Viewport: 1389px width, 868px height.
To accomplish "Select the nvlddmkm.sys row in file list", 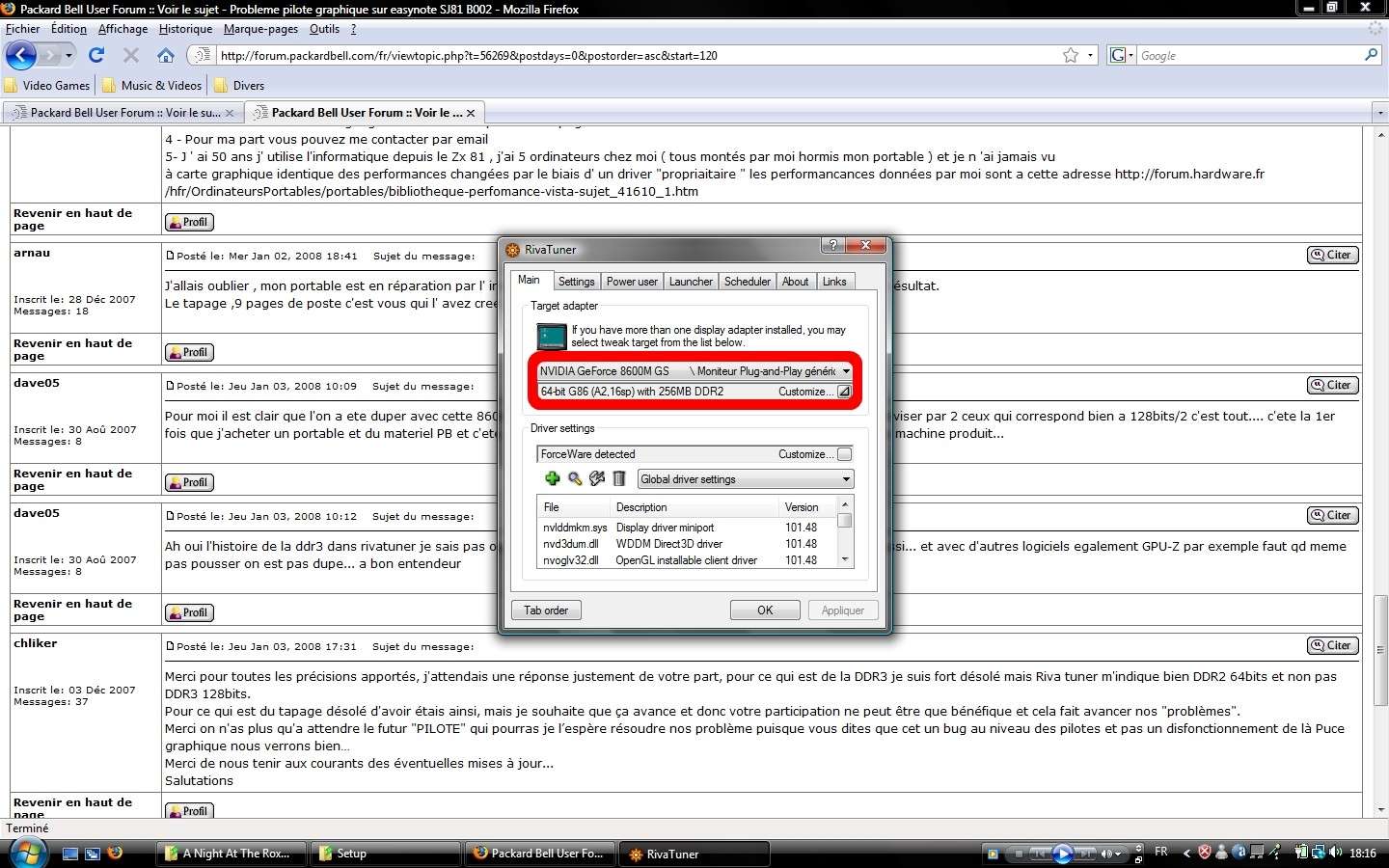I will click(x=687, y=528).
